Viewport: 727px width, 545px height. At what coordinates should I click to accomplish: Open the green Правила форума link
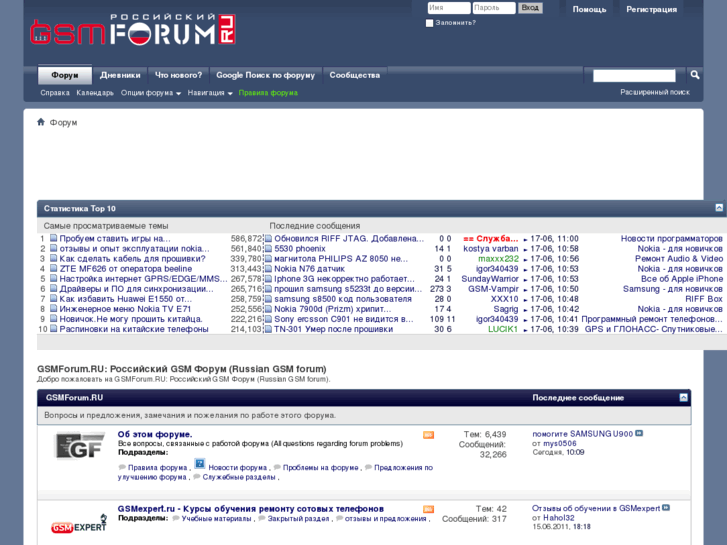tap(268, 93)
